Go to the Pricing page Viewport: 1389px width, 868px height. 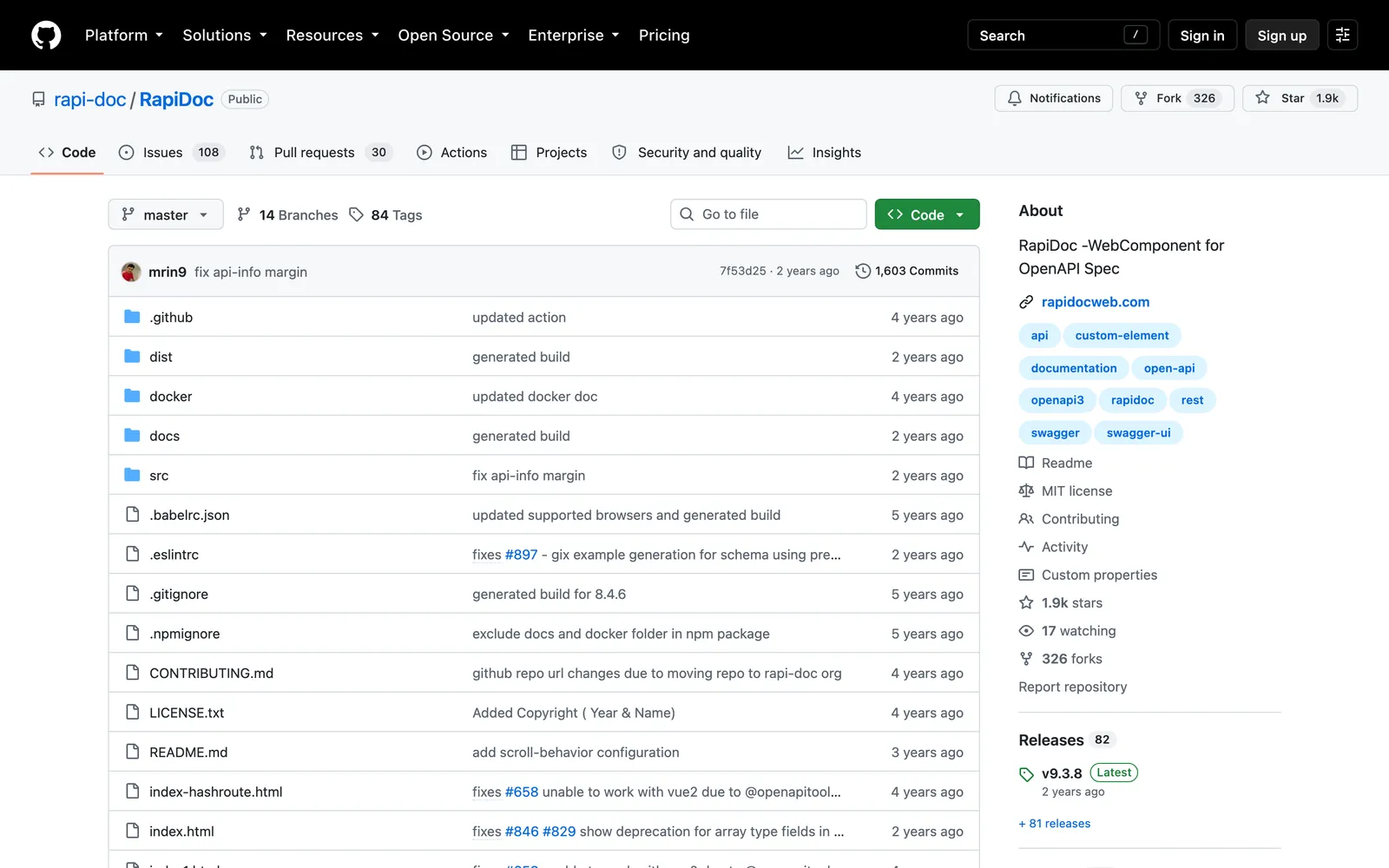tap(664, 36)
